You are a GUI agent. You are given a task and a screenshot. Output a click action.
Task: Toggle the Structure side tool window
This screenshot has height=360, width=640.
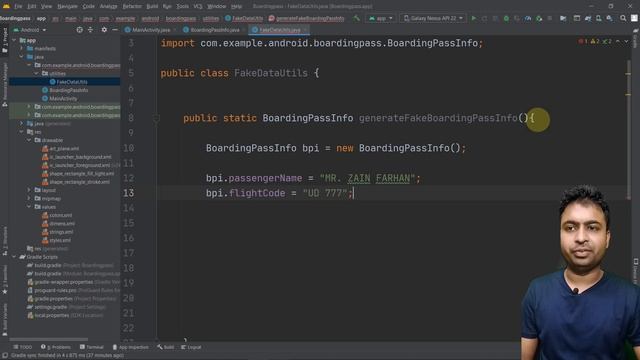point(4,241)
